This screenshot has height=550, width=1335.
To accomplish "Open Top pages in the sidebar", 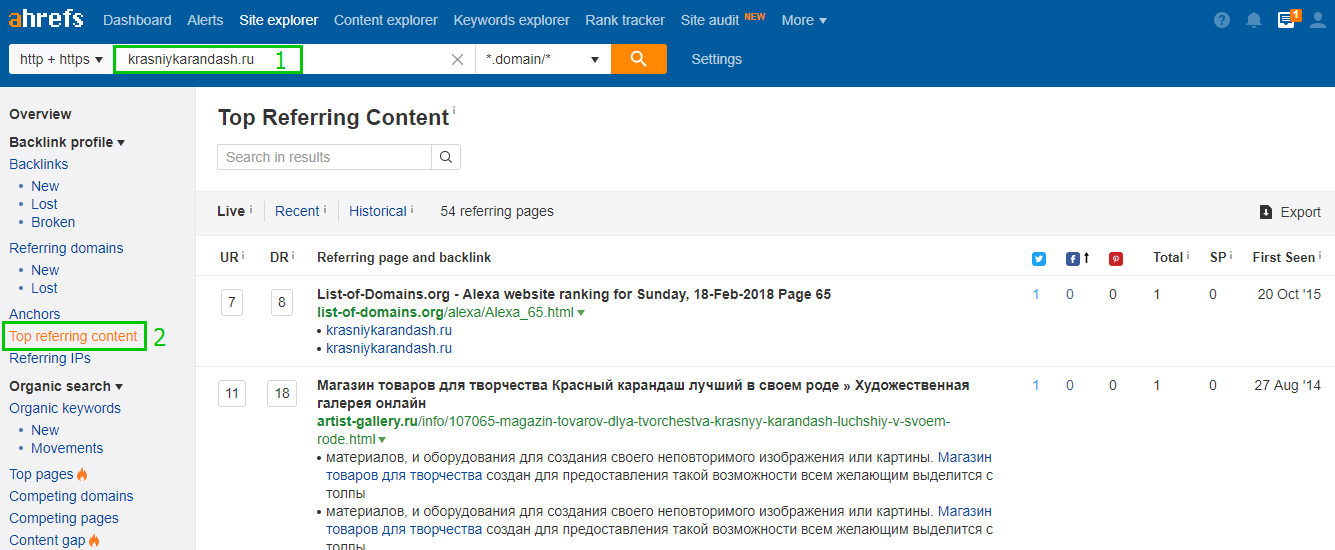I will pyautogui.click(x=42, y=474).
